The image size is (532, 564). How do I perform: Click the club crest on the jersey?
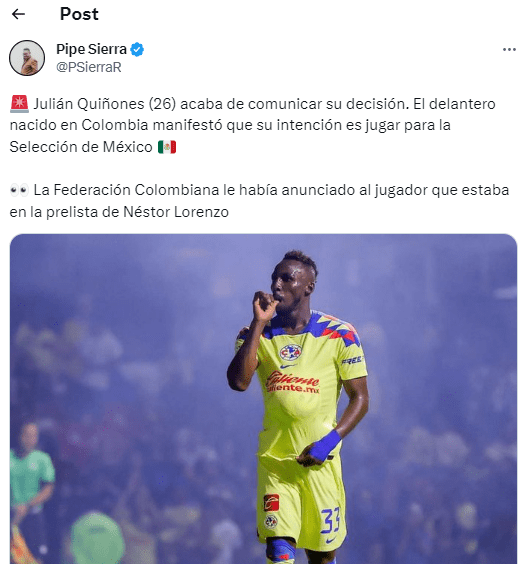click(x=290, y=352)
